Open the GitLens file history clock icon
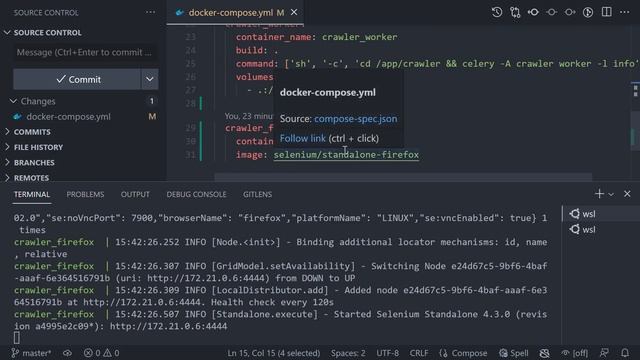This screenshot has width=640, height=360. point(497,12)
